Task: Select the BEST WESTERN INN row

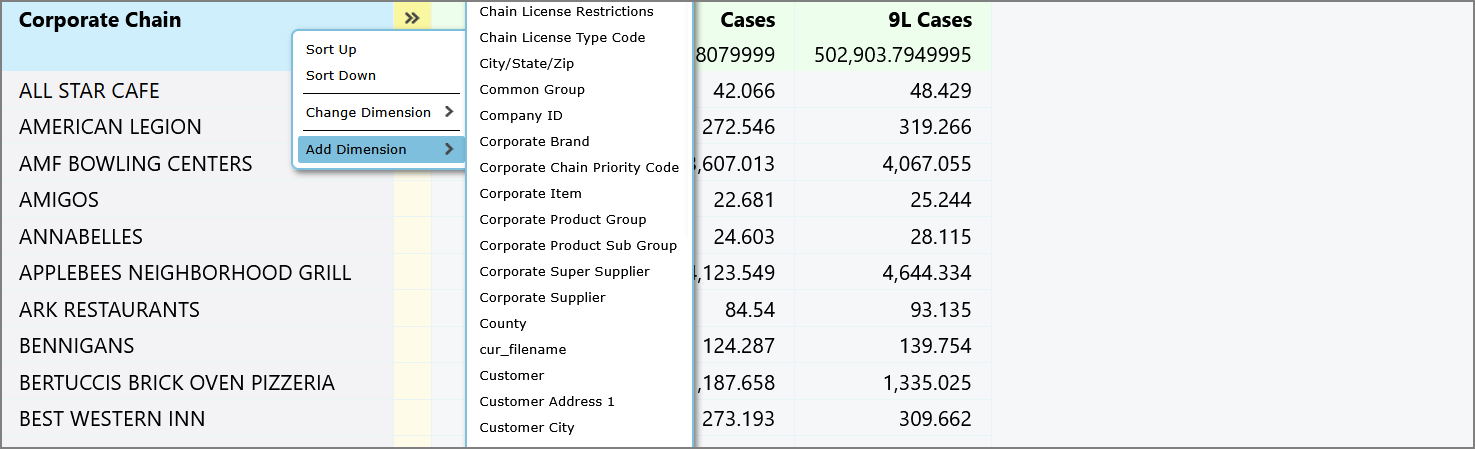Action: click(x=112, y=419)
